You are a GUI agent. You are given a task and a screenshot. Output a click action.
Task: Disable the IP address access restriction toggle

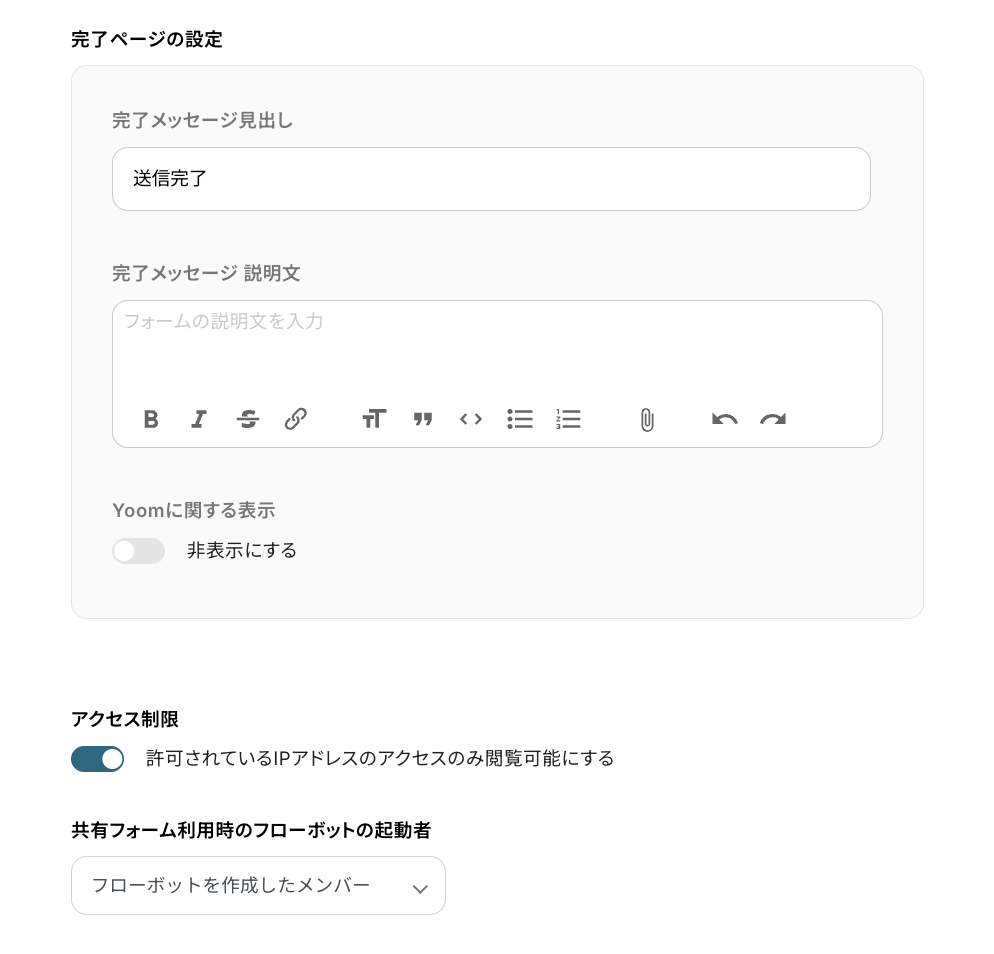[97, 759]
